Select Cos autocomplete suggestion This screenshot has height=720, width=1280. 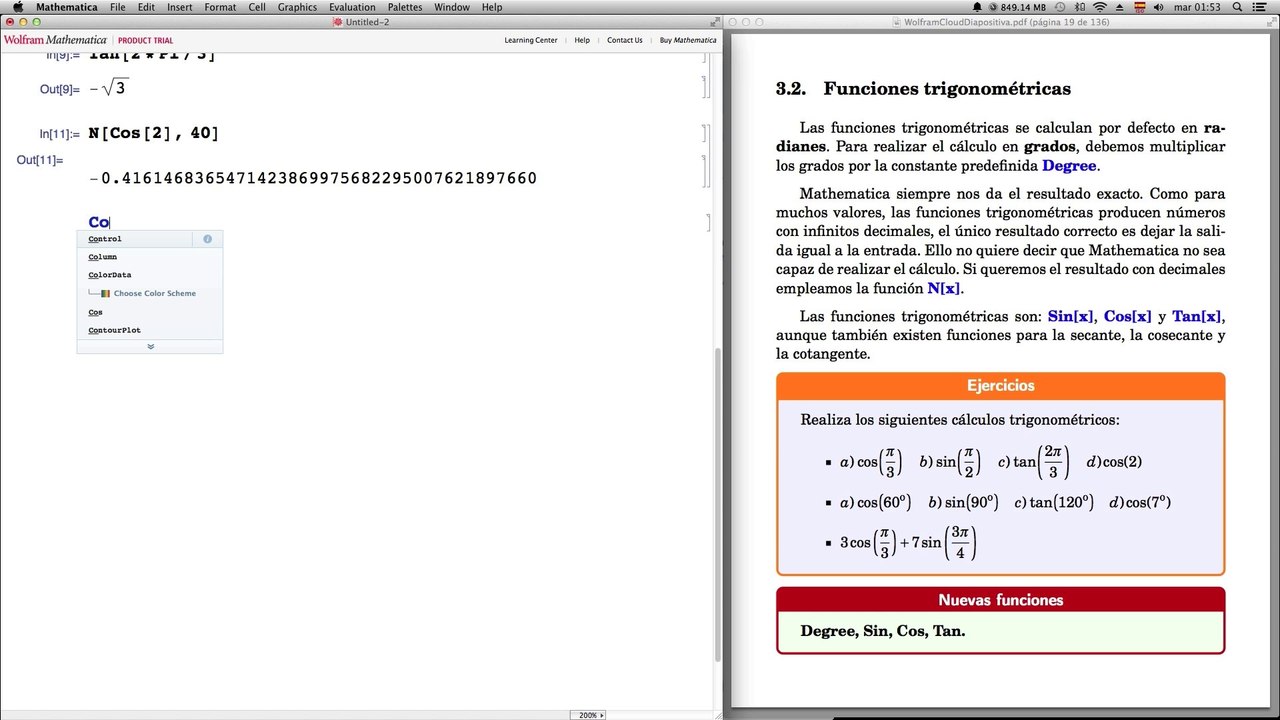[150, 312]
